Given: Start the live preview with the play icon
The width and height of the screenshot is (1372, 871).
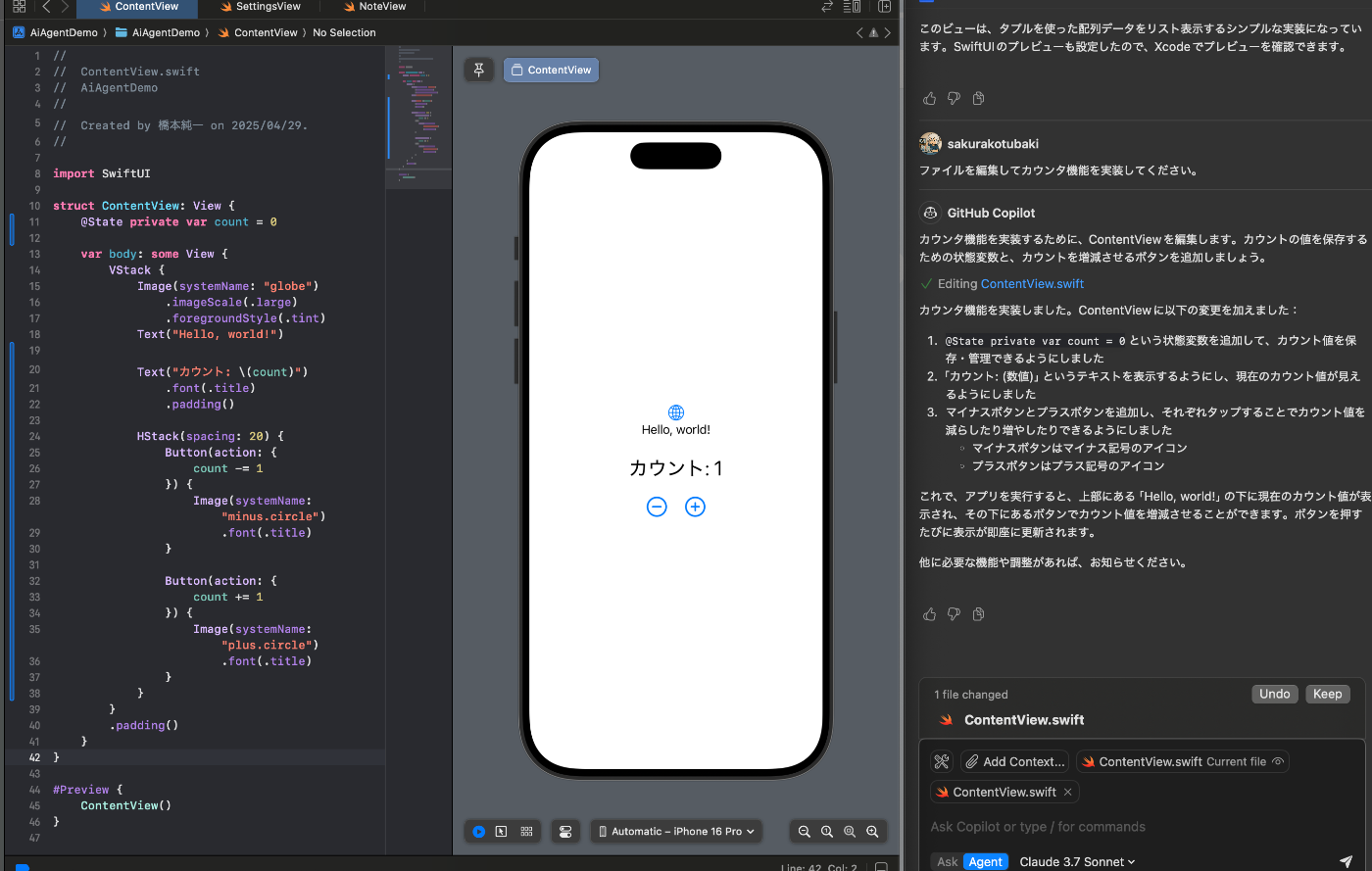Looking at the screenshot, I should [479, 831].
